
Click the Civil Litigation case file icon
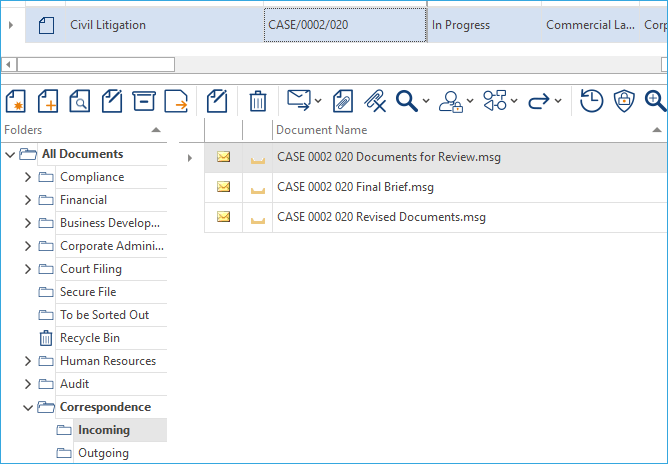[46, 25]
